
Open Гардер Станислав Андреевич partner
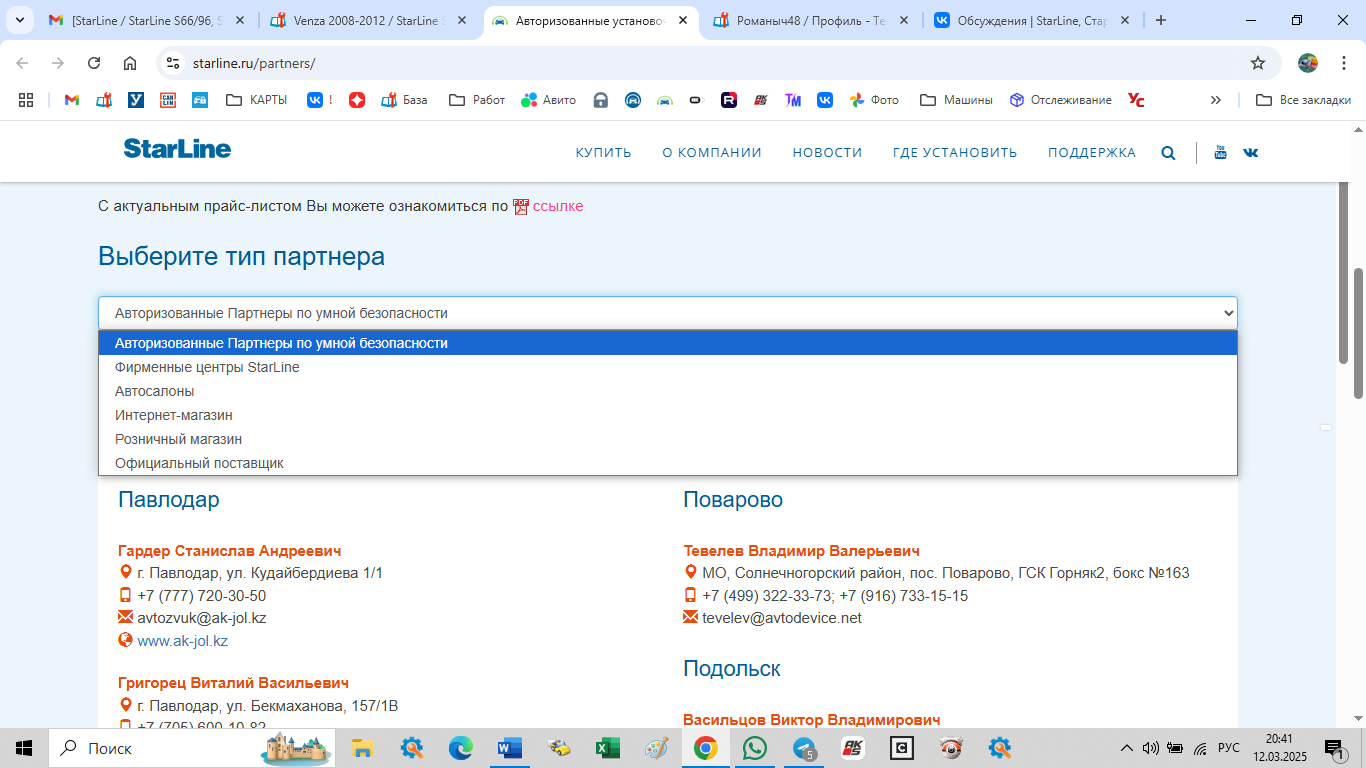tap(229, 551)
